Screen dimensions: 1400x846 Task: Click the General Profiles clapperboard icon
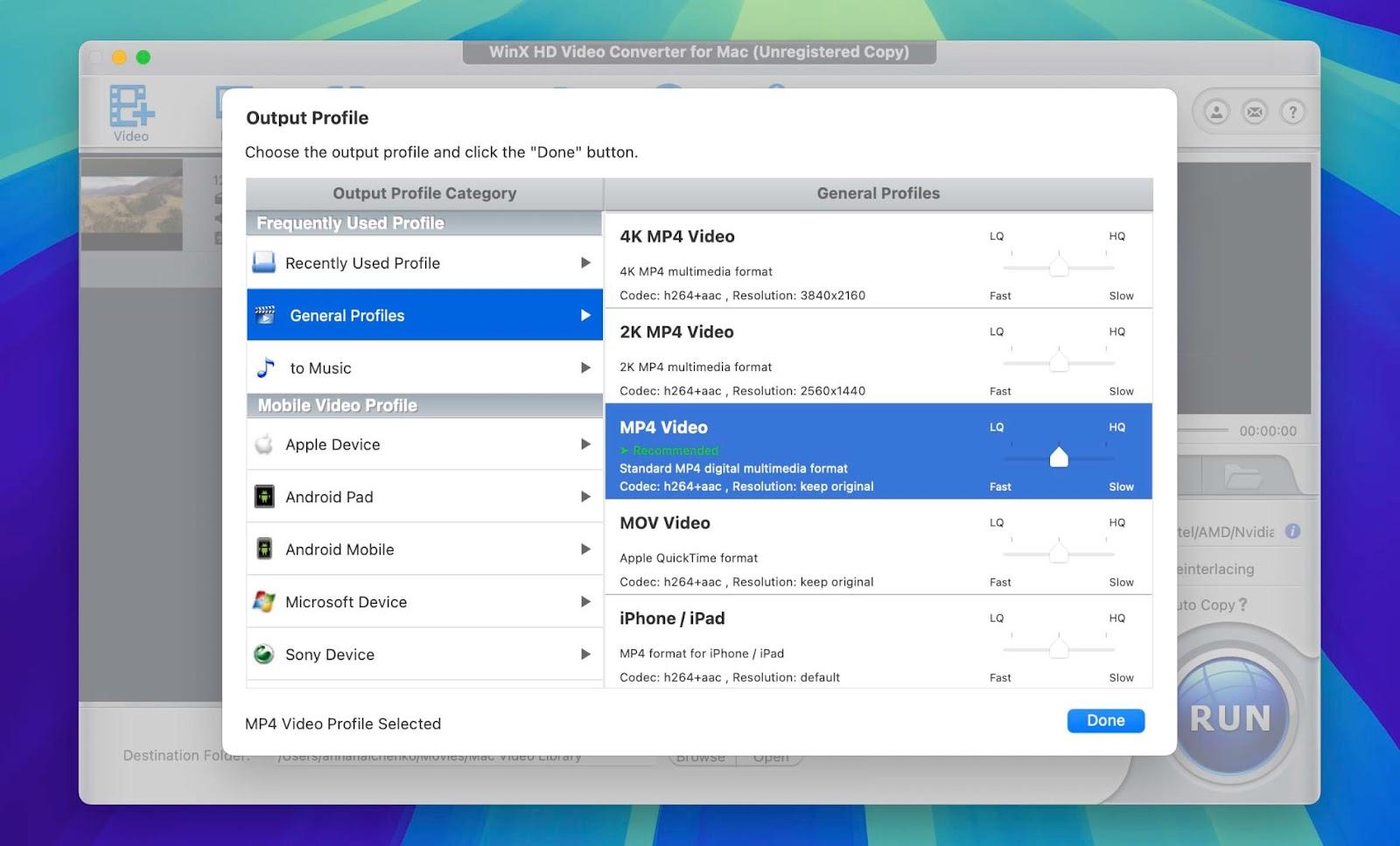(x=265, y=315)
